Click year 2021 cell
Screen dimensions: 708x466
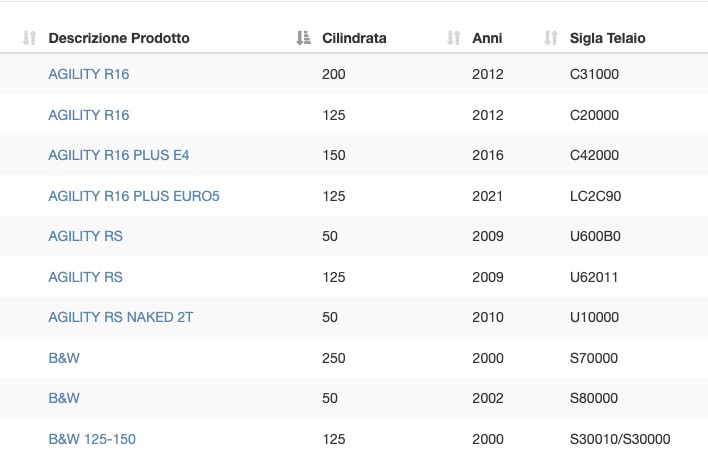[x=487, y=196]
